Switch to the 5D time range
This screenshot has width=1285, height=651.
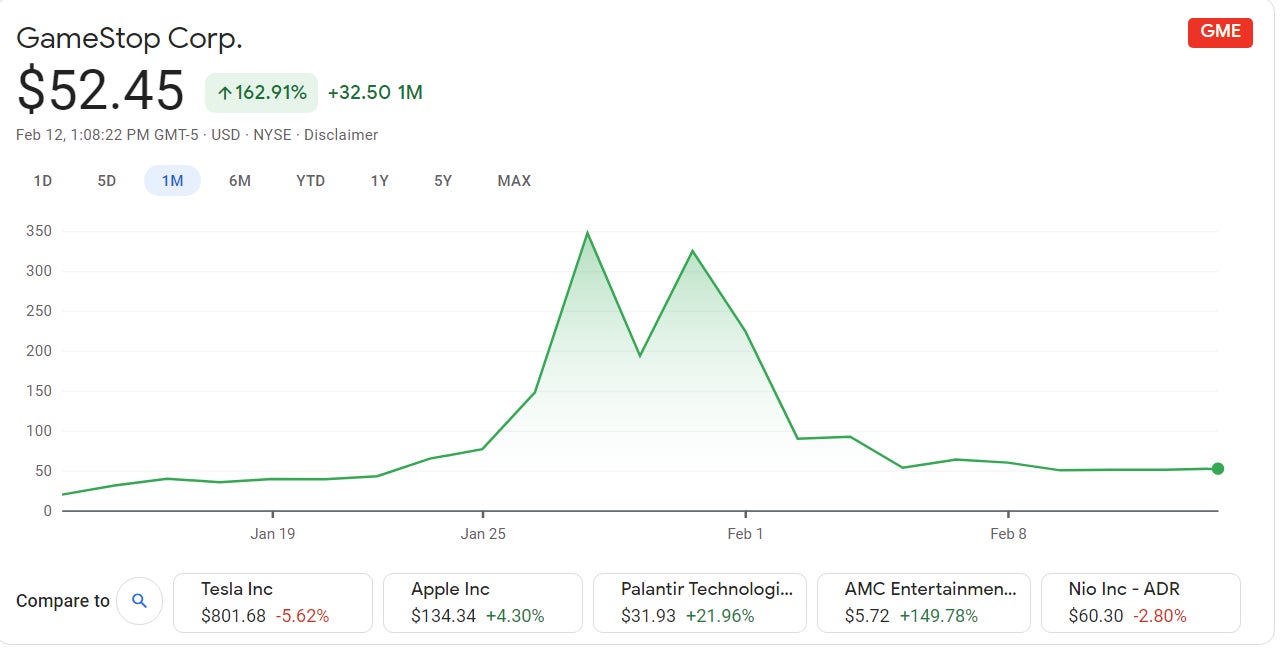pos(106,181)
